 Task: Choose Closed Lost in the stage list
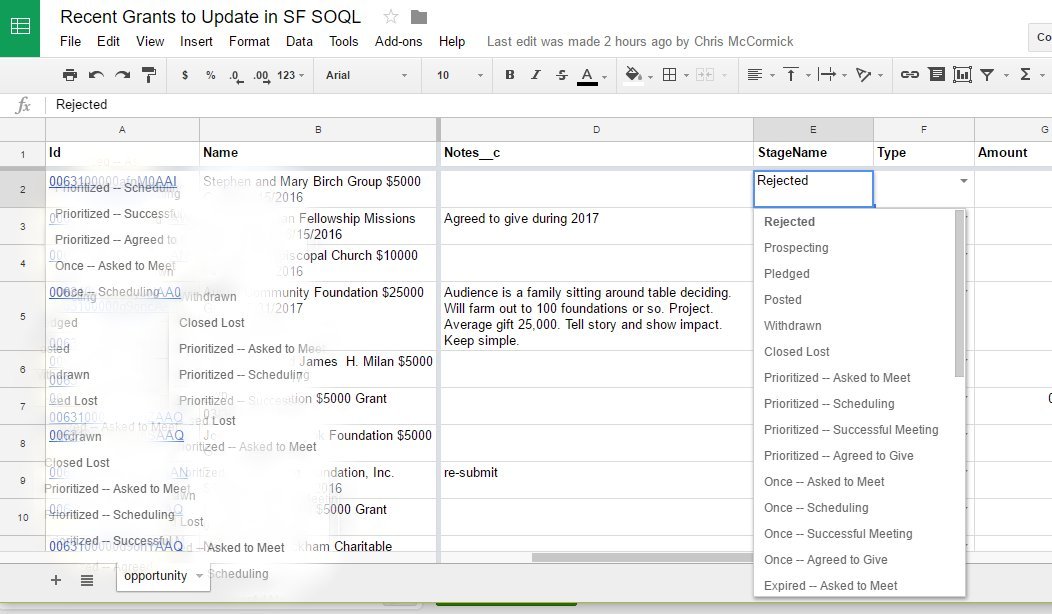pyautogui.click(x=796, y=352)
